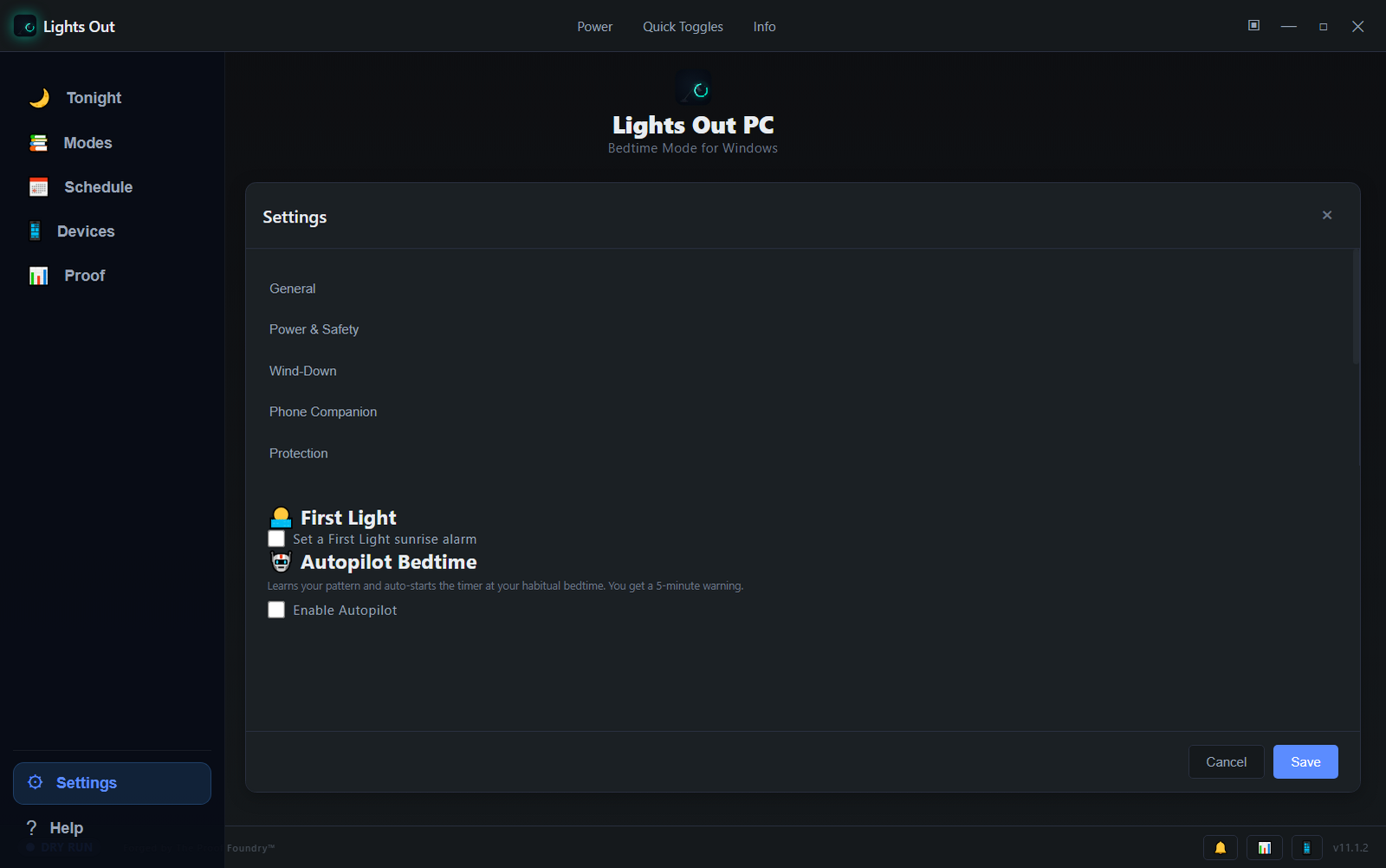
Task: Click the compact mode icon in title bar
Action: pos(1253,26)
